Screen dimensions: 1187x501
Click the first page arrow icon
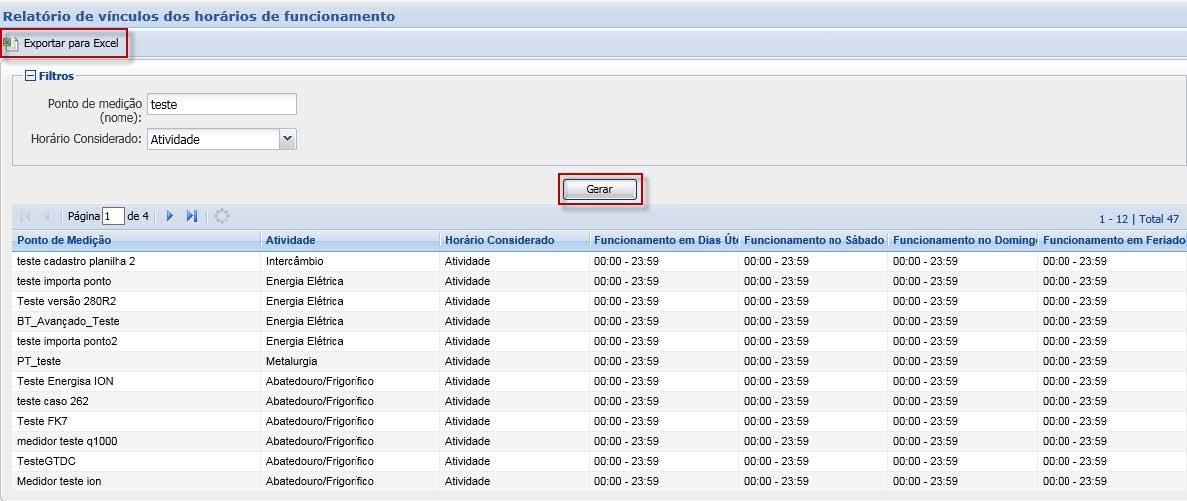pos(25,216)
